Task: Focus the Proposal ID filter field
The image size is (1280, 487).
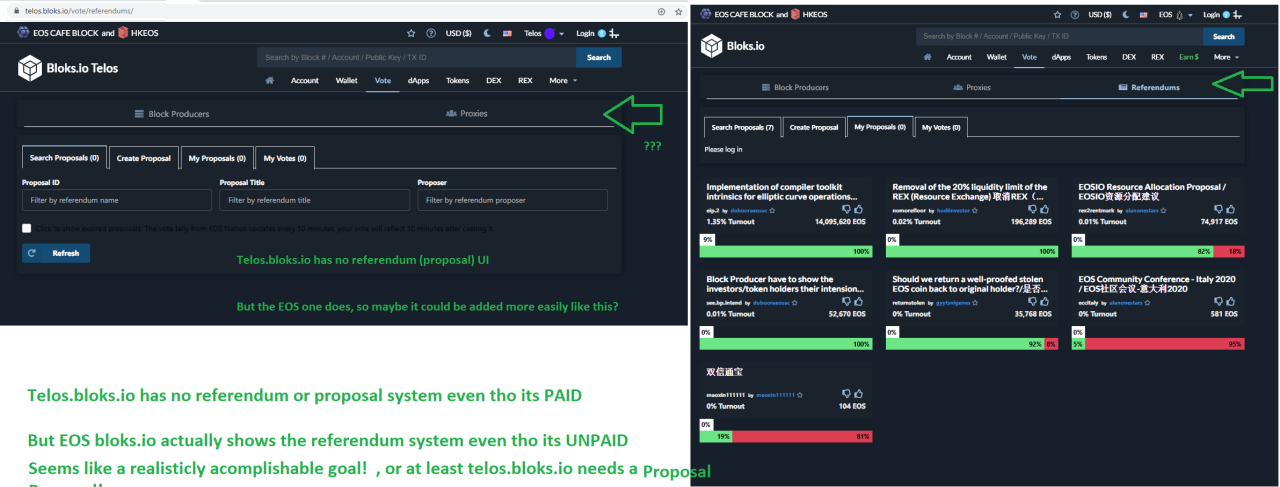Action: tap(117, 200)
